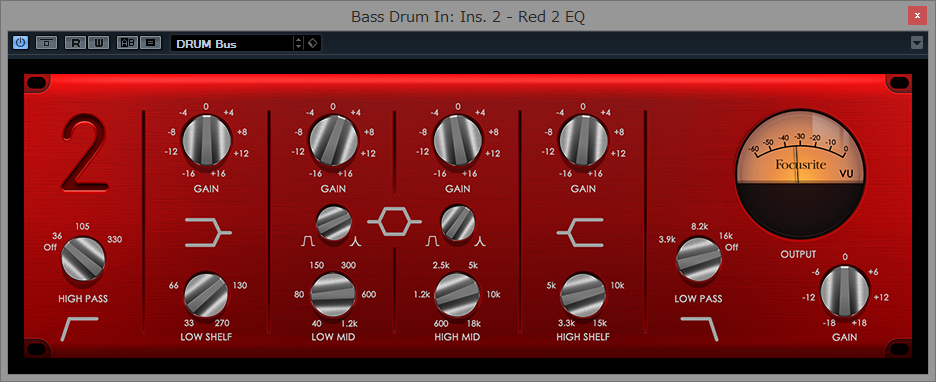The height and width of the screenshot is (382, 936).
Task: Toggle the plugin power (activate) button
Action: 20,43
